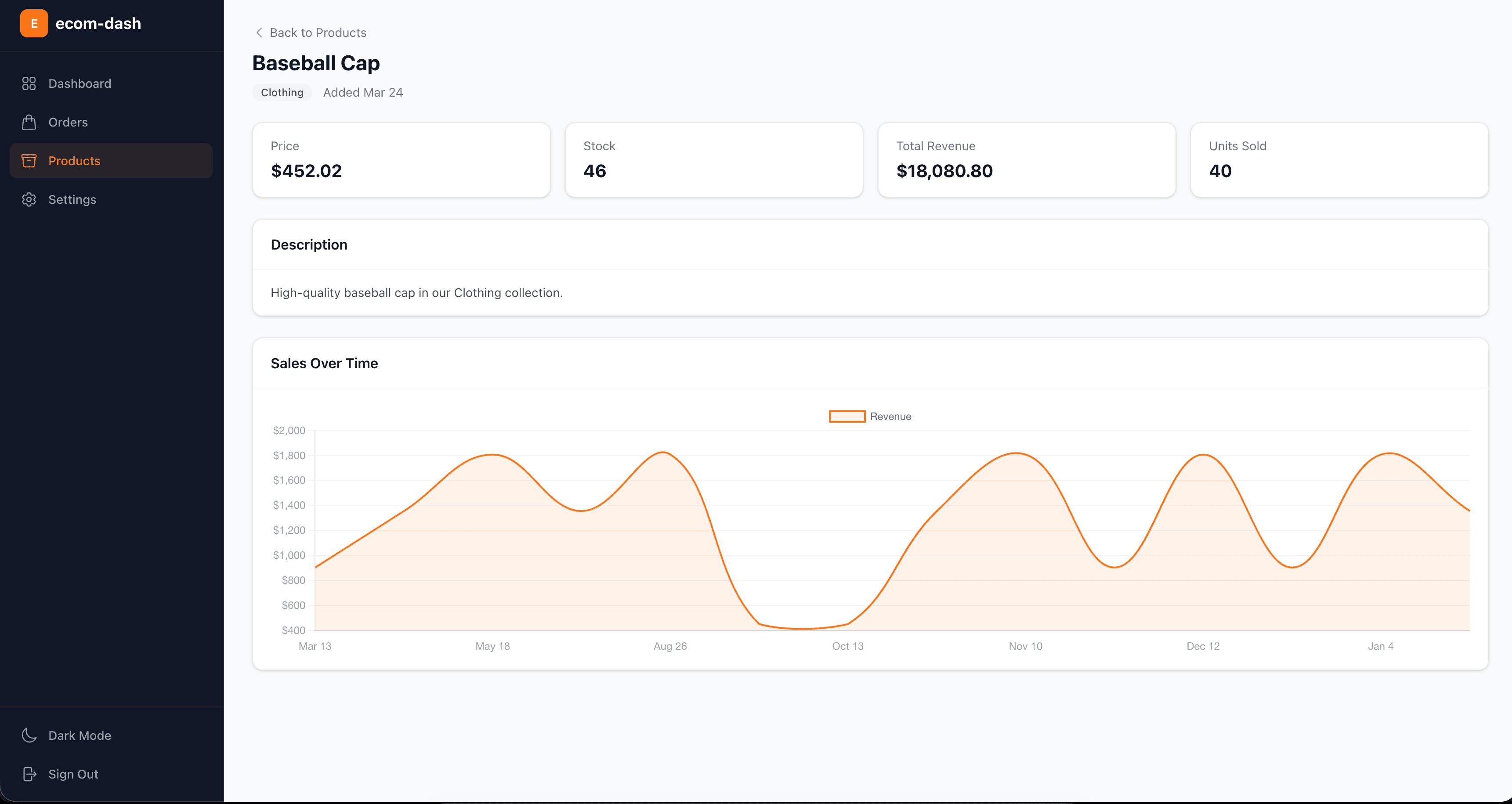Click the Orders shopping bag icon
This screenshot has height=804, width=1512.
29,122
